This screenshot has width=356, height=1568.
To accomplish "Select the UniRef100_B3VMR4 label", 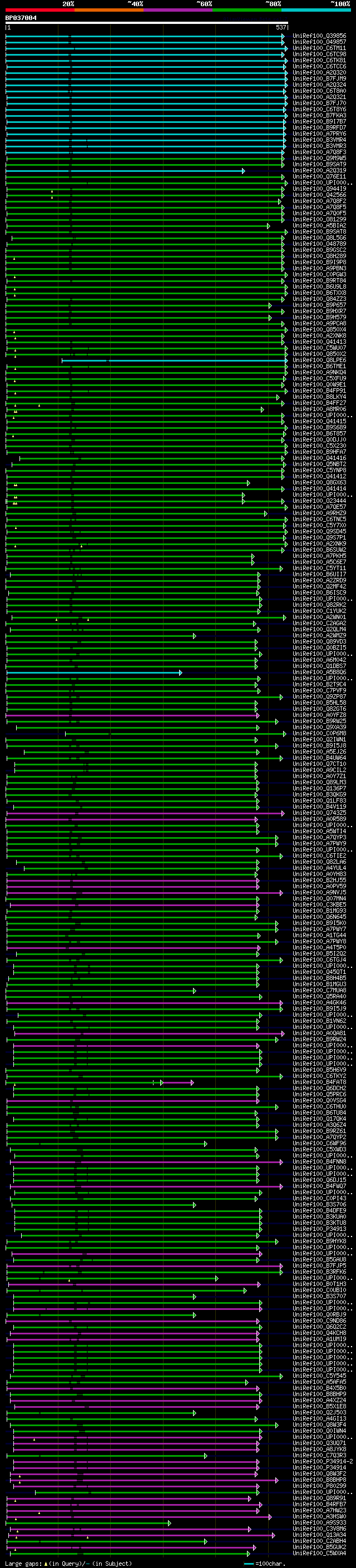I will pos(319,140).
